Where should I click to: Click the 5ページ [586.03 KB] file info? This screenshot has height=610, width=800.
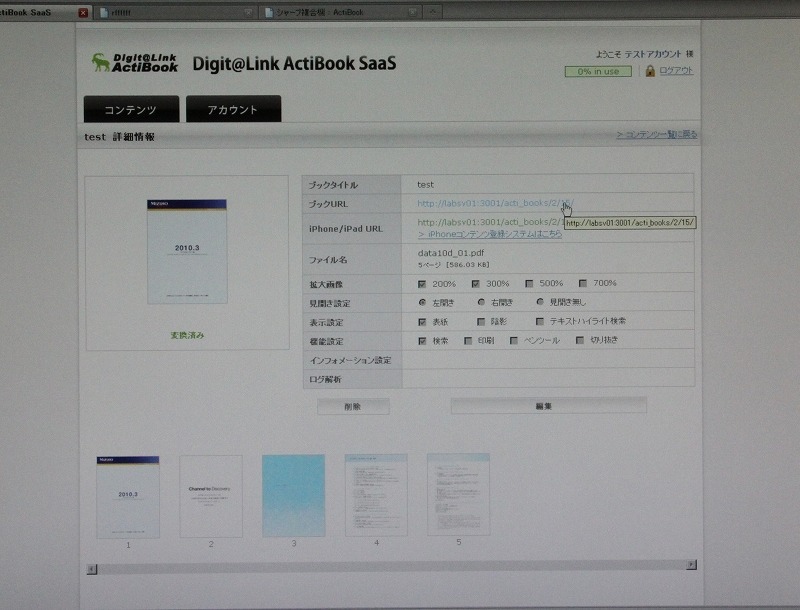(x=454, y=265)
